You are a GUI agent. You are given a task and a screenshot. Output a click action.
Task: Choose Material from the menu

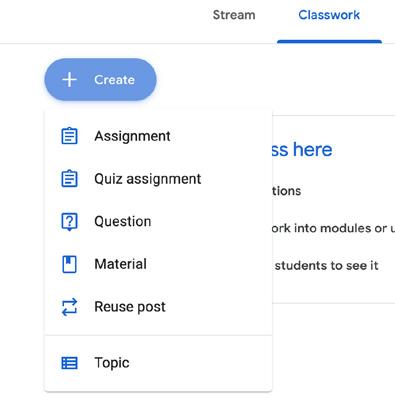[x=158, y=264]
